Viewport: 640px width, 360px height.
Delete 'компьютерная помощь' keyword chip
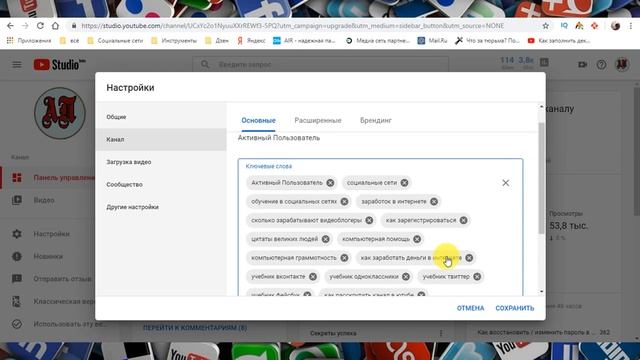point(417,239)
